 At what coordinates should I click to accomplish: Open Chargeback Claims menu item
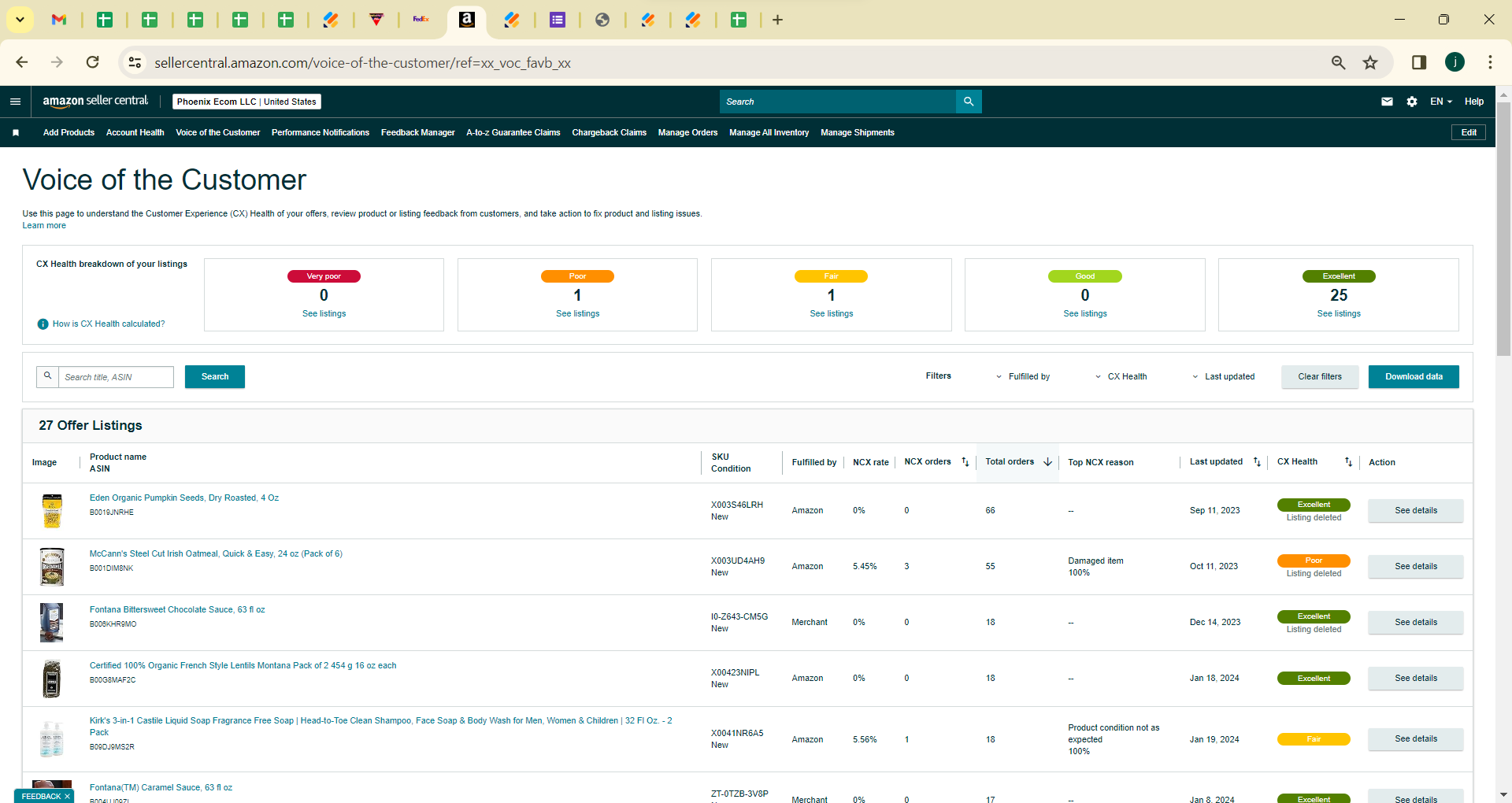pyautogui.click(x=610, y=133)
